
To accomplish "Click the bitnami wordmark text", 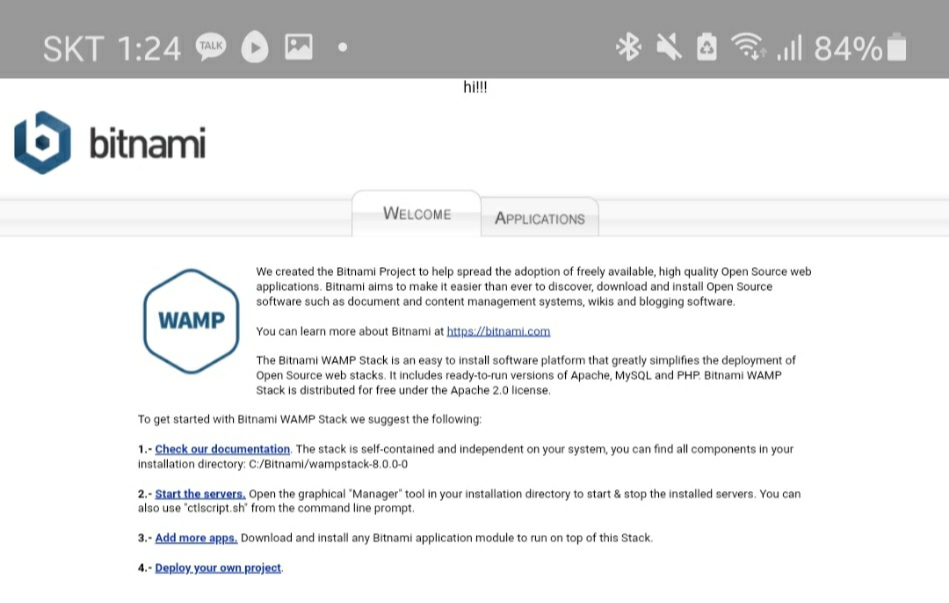I will click(x=148, y=143).
